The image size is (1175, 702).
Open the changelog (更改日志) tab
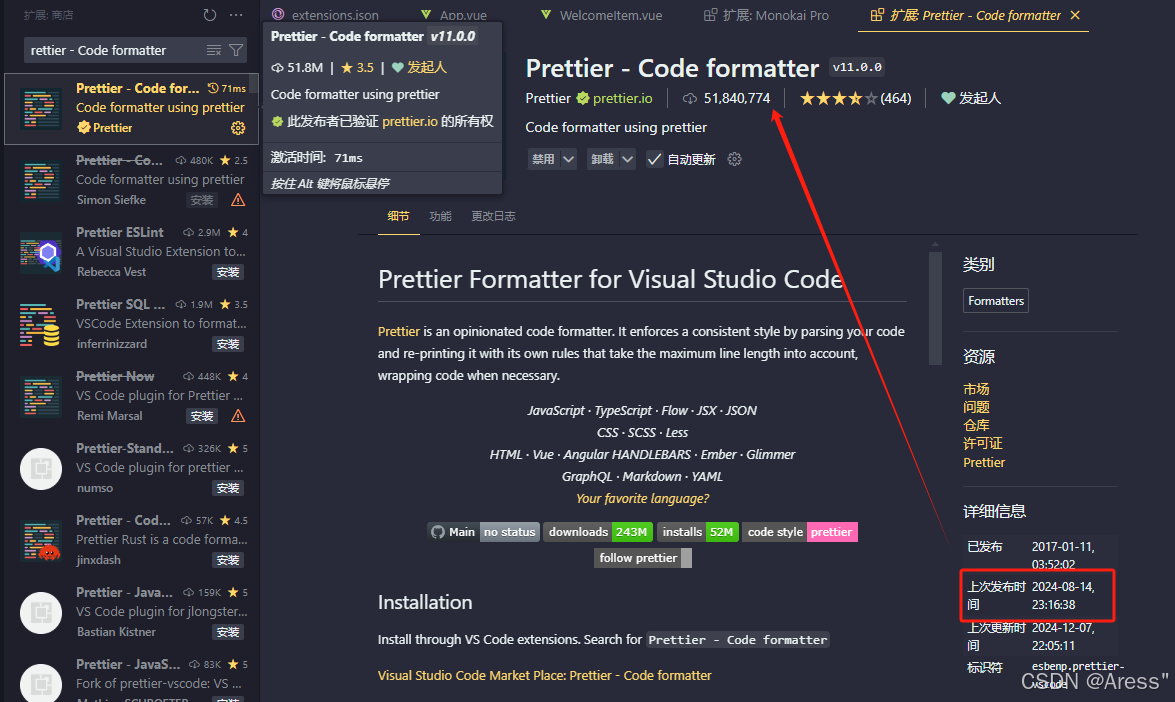click(x=493, y=216)
